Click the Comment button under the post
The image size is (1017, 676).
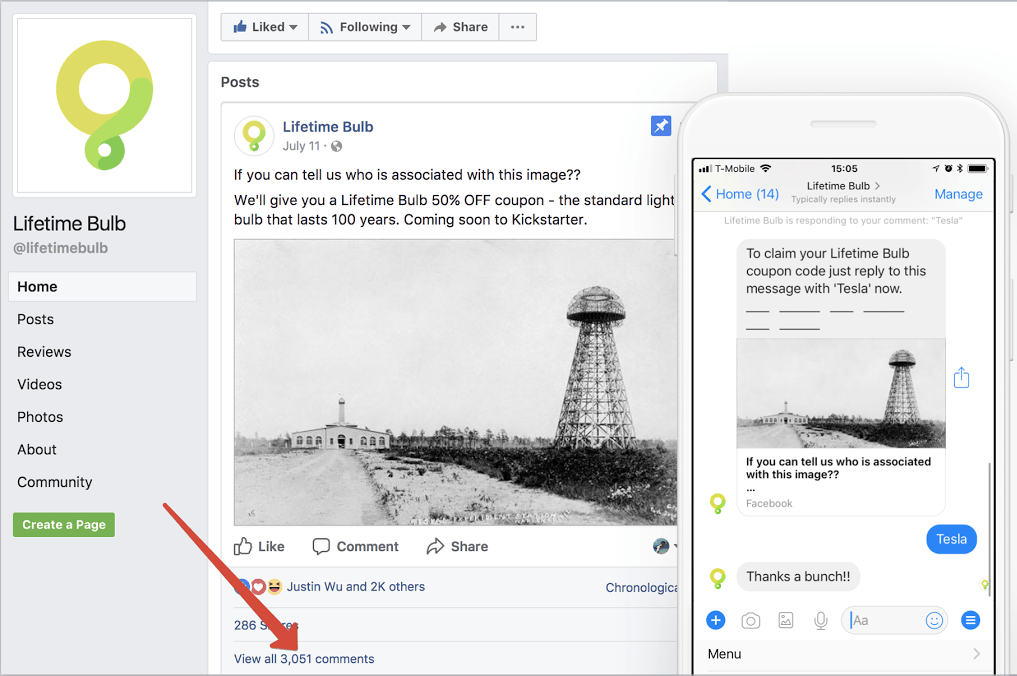(x=355, y=546)
